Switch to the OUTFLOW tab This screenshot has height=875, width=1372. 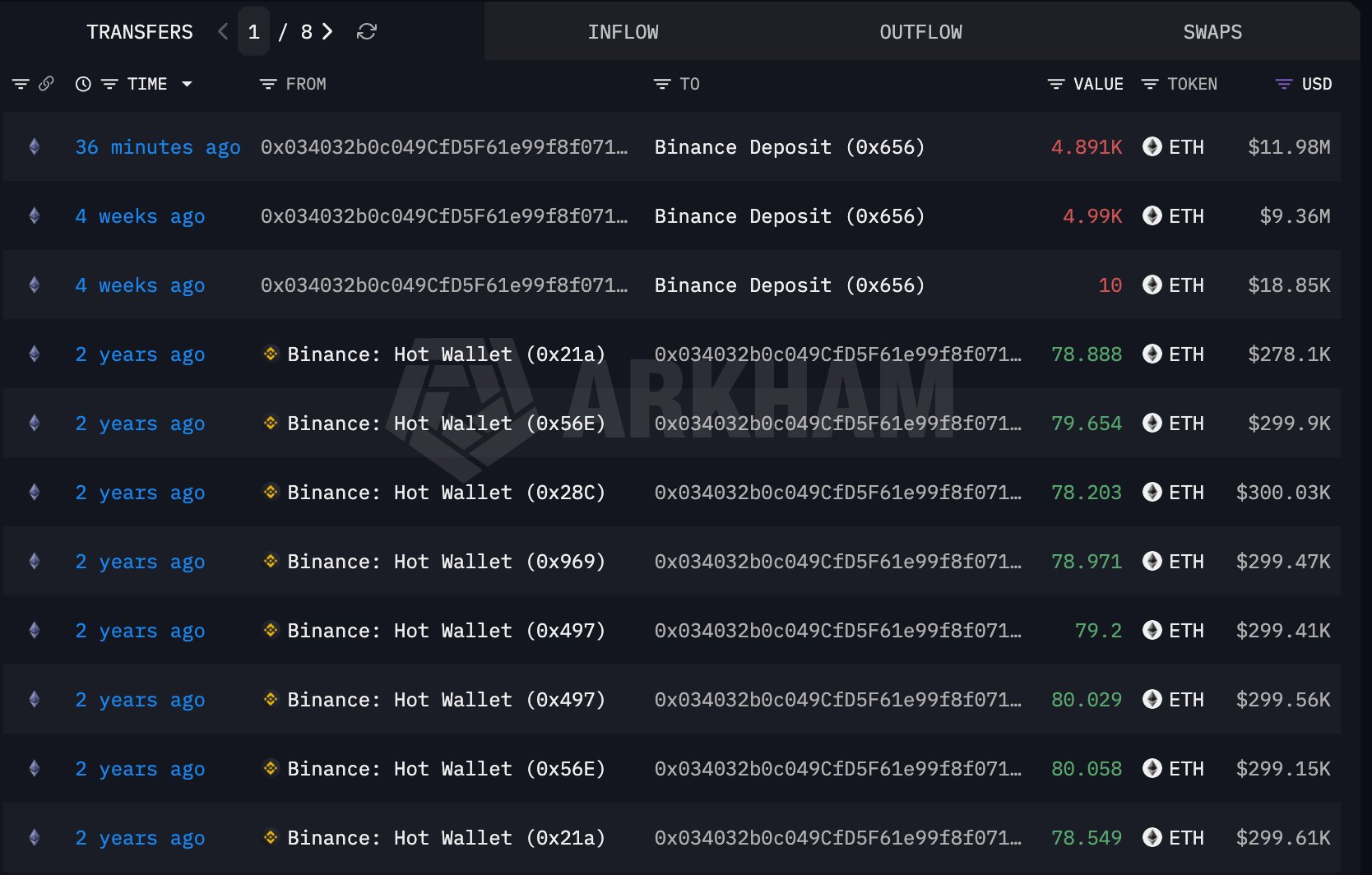coord(920,32)
